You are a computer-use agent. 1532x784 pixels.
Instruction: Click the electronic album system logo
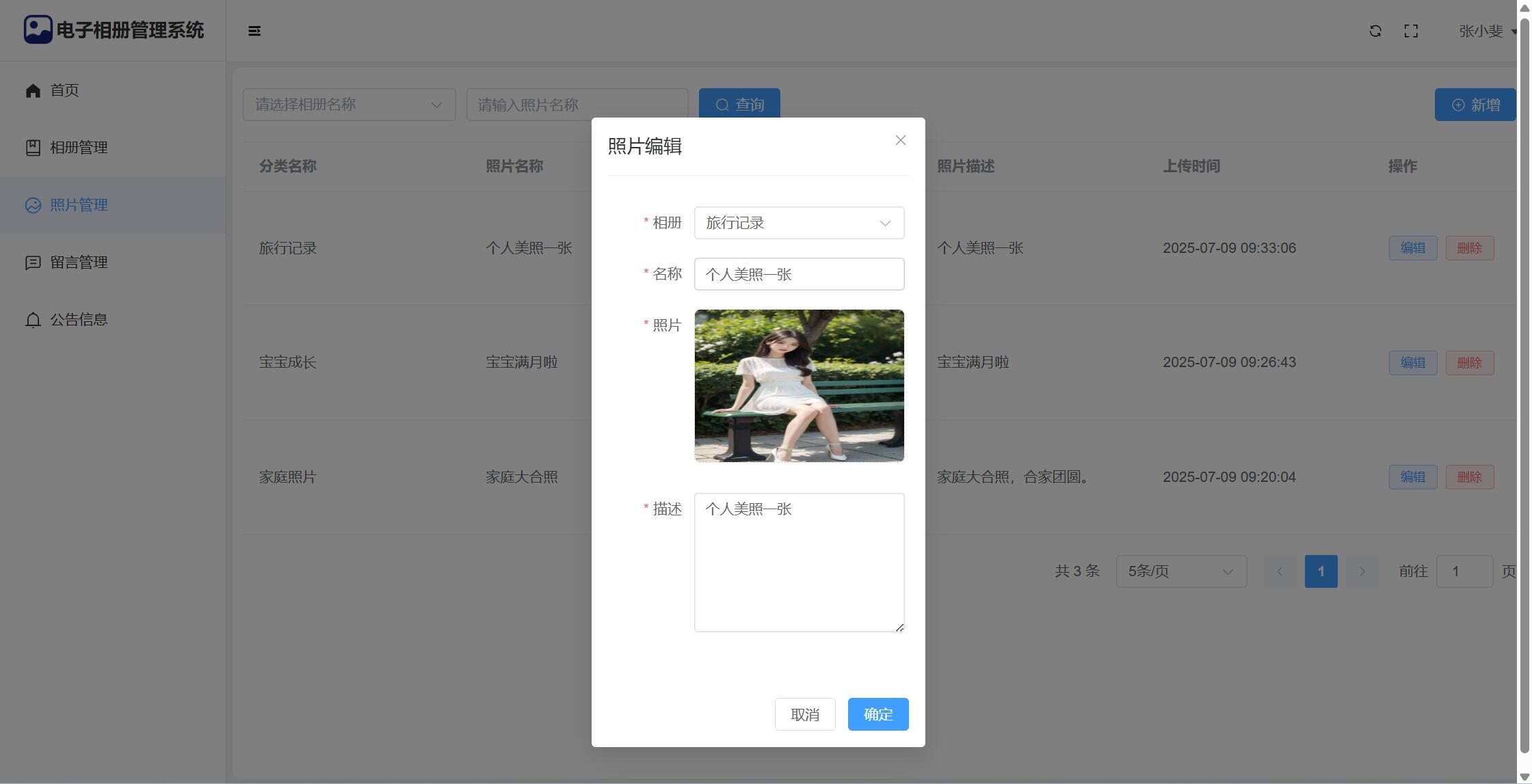(x=38, y=30)
